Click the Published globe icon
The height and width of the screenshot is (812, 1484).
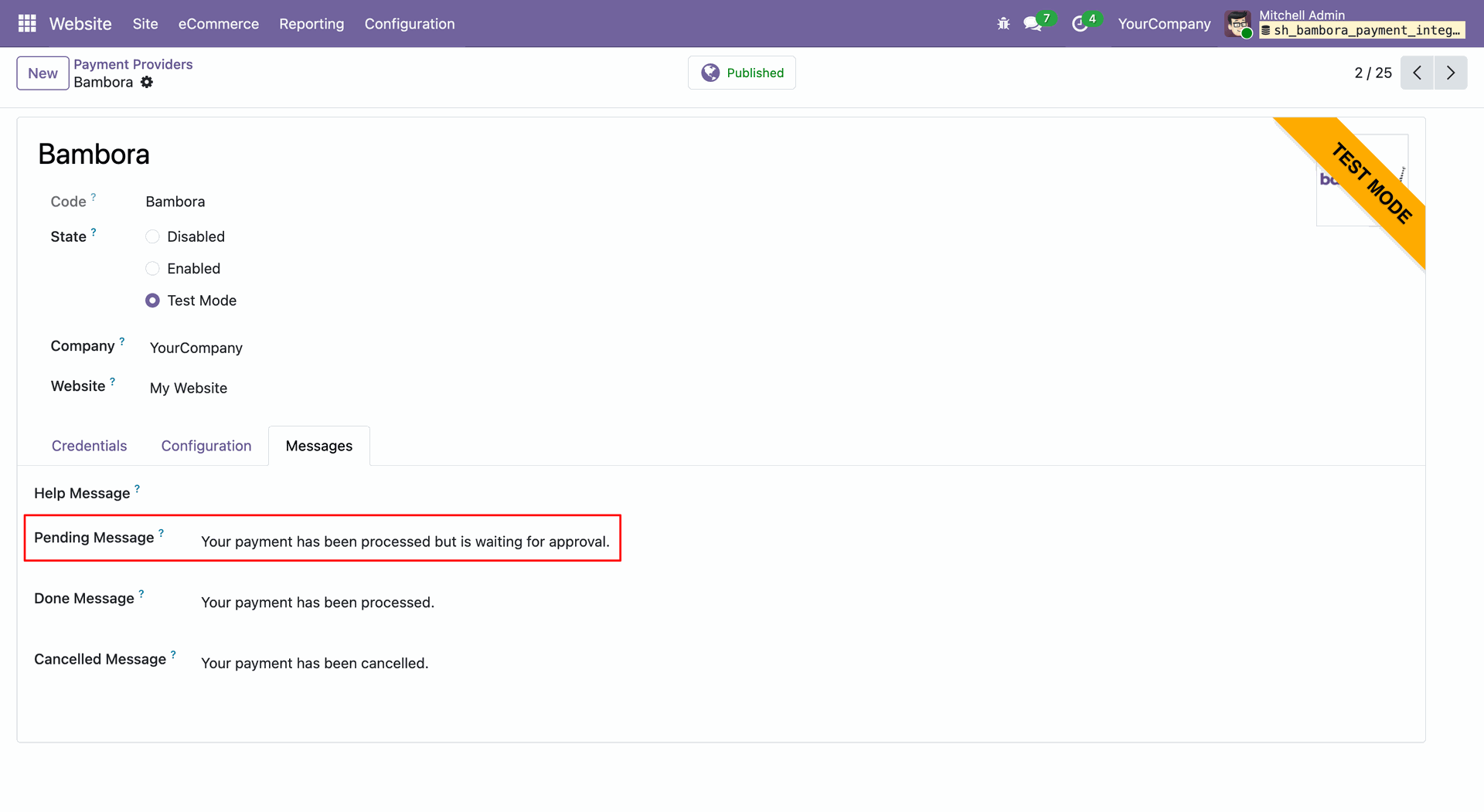(710, 73)
